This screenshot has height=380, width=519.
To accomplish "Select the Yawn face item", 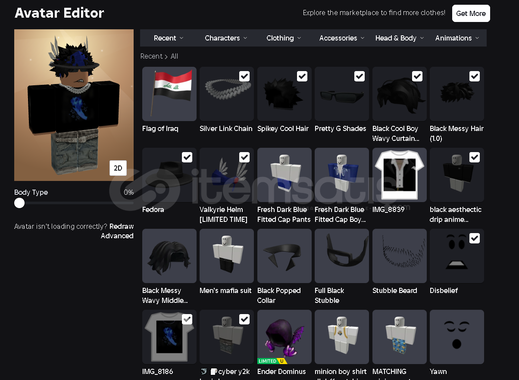I will click(x=457, y=337).
